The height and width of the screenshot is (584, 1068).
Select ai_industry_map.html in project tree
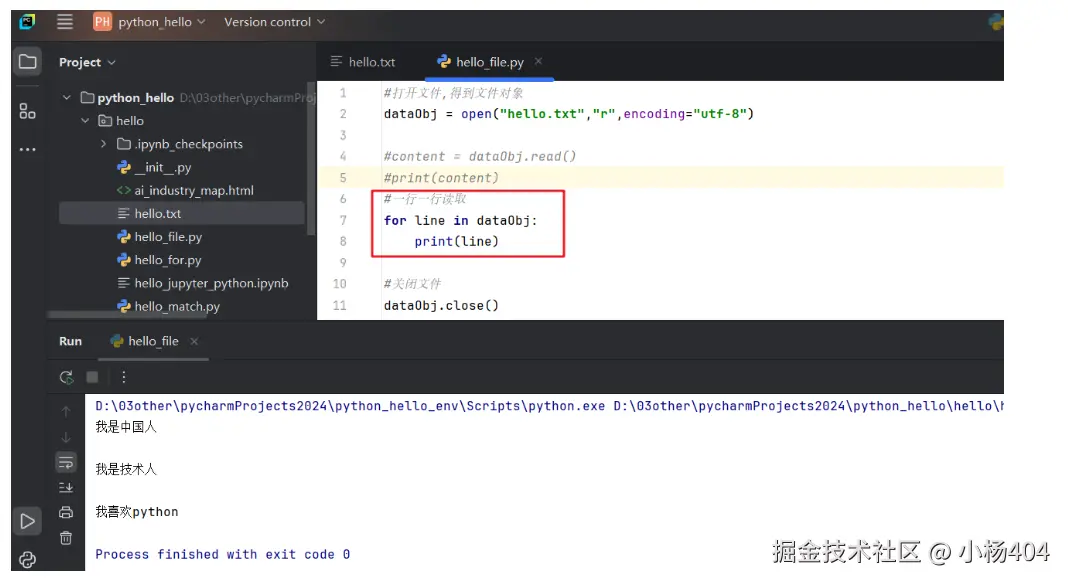pos(193,190)
